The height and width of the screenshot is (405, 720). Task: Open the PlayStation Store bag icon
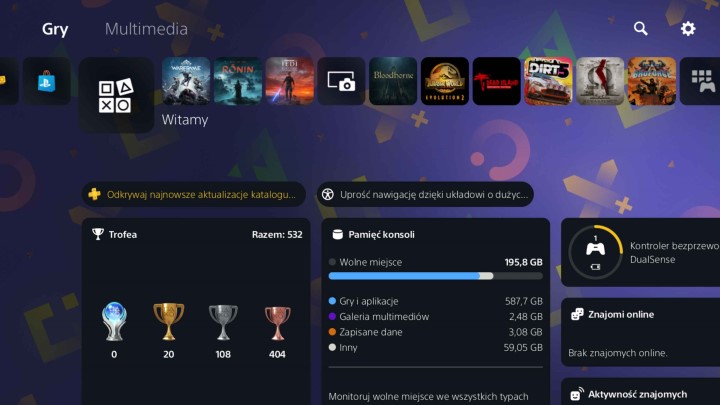pyautogui.click(x=47, y=81)
